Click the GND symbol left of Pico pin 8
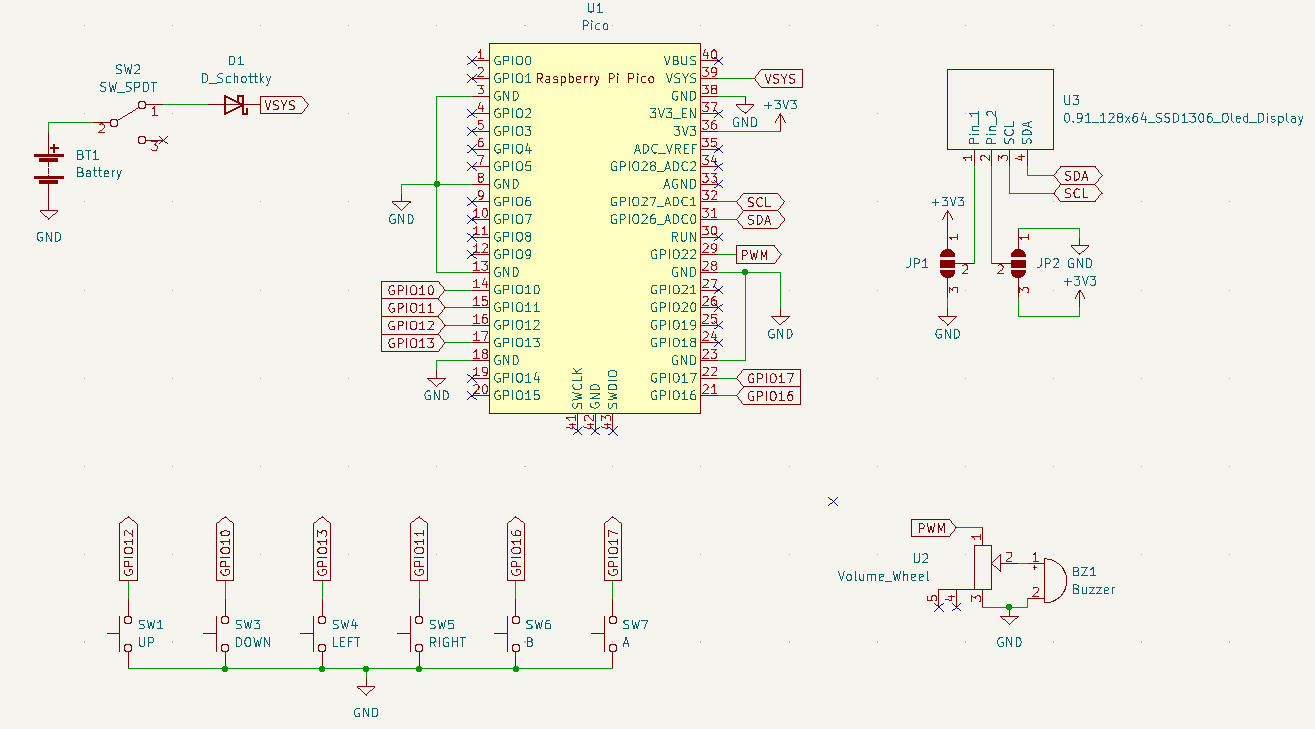The width and height of the screenshot is (1315, 729). (401, 207)
